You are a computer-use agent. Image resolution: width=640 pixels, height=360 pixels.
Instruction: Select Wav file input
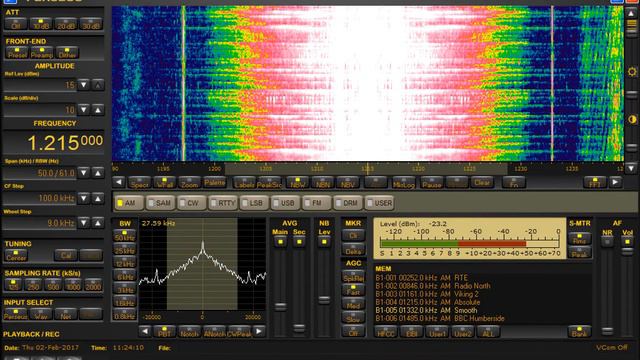coord(41,314)
